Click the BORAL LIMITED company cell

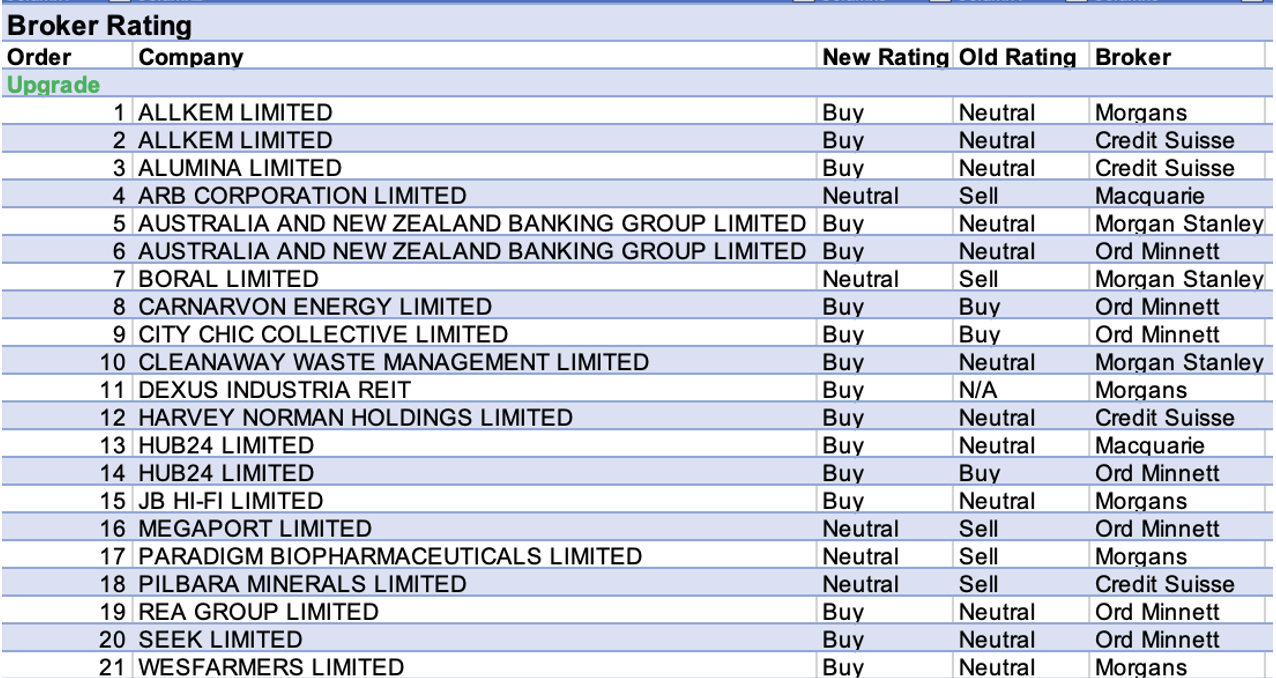228,279
